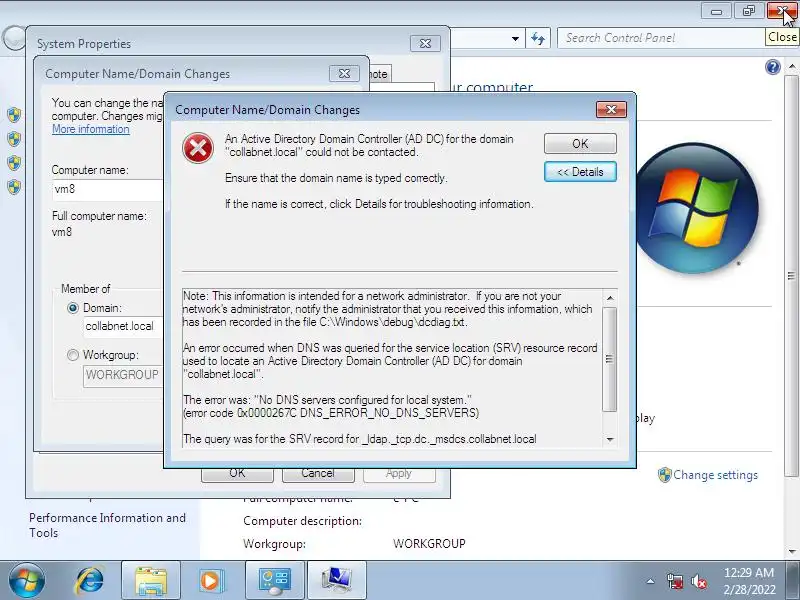This screenshot has height=600, width=800.
Task: Switch to Control Panel taskbar icon
Action: tap(275, 581)
